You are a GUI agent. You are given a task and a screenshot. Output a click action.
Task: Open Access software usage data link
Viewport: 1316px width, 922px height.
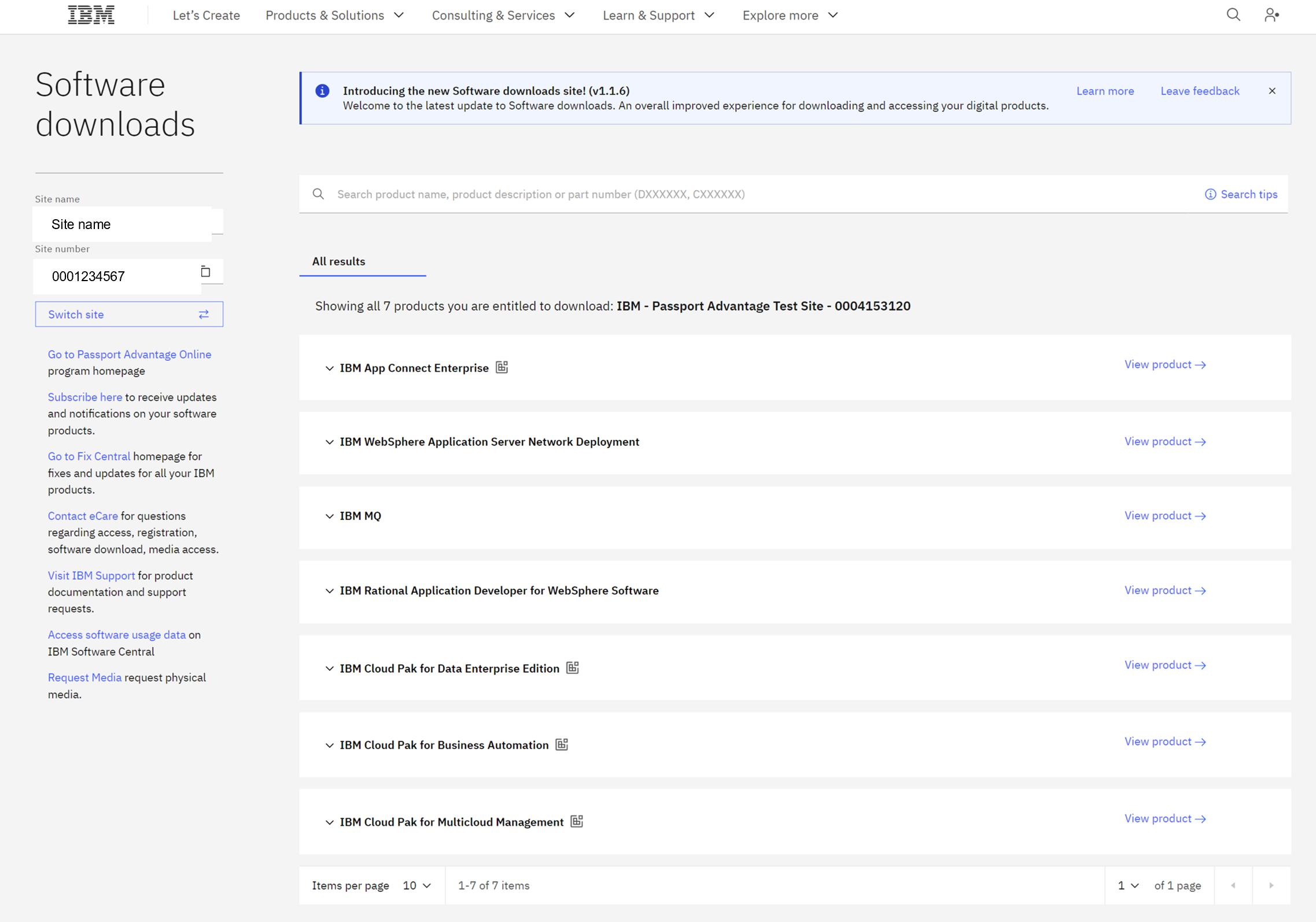click(117, 635)
